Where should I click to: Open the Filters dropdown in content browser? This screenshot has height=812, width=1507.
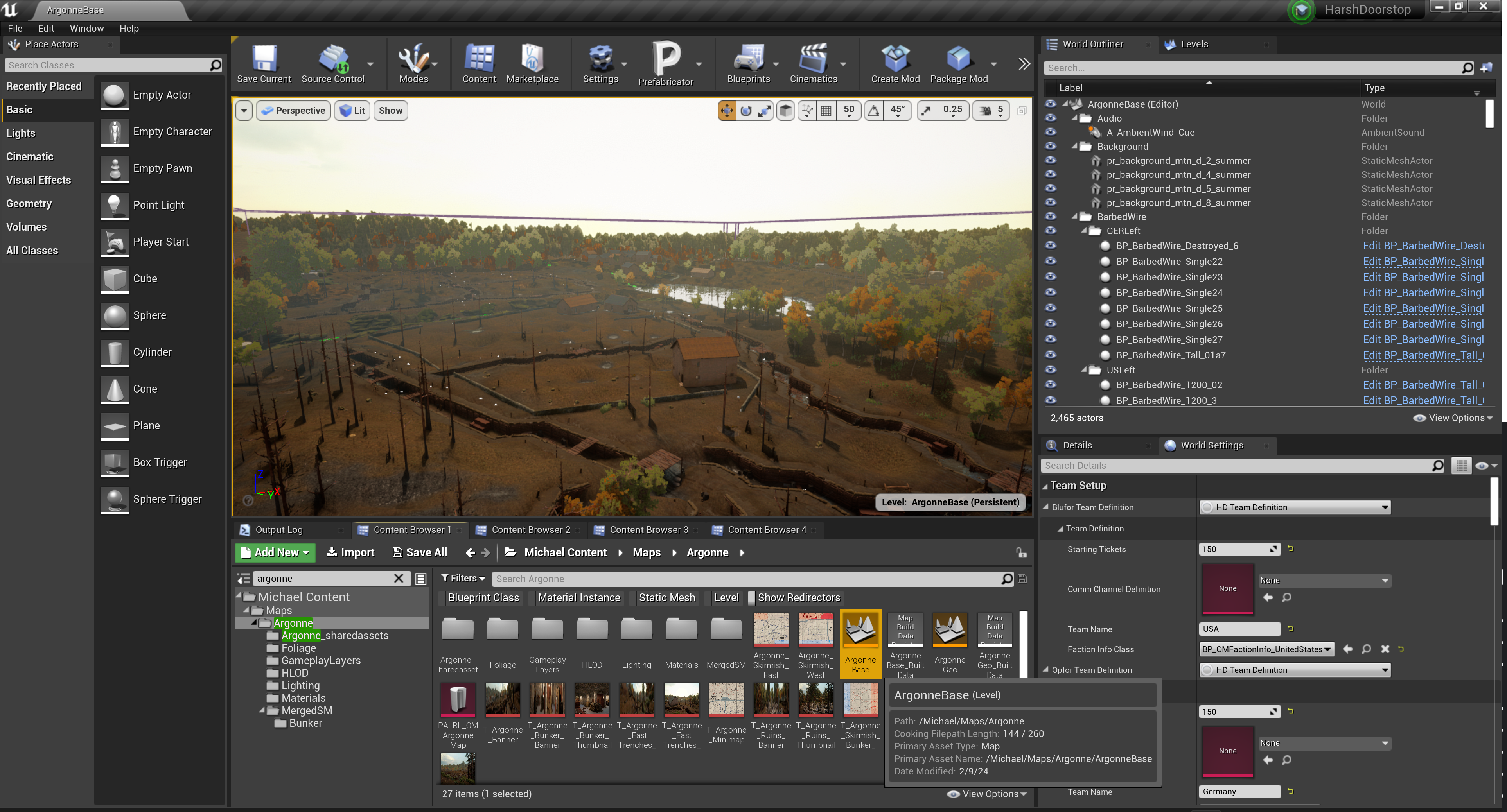(x=463, y=578)
